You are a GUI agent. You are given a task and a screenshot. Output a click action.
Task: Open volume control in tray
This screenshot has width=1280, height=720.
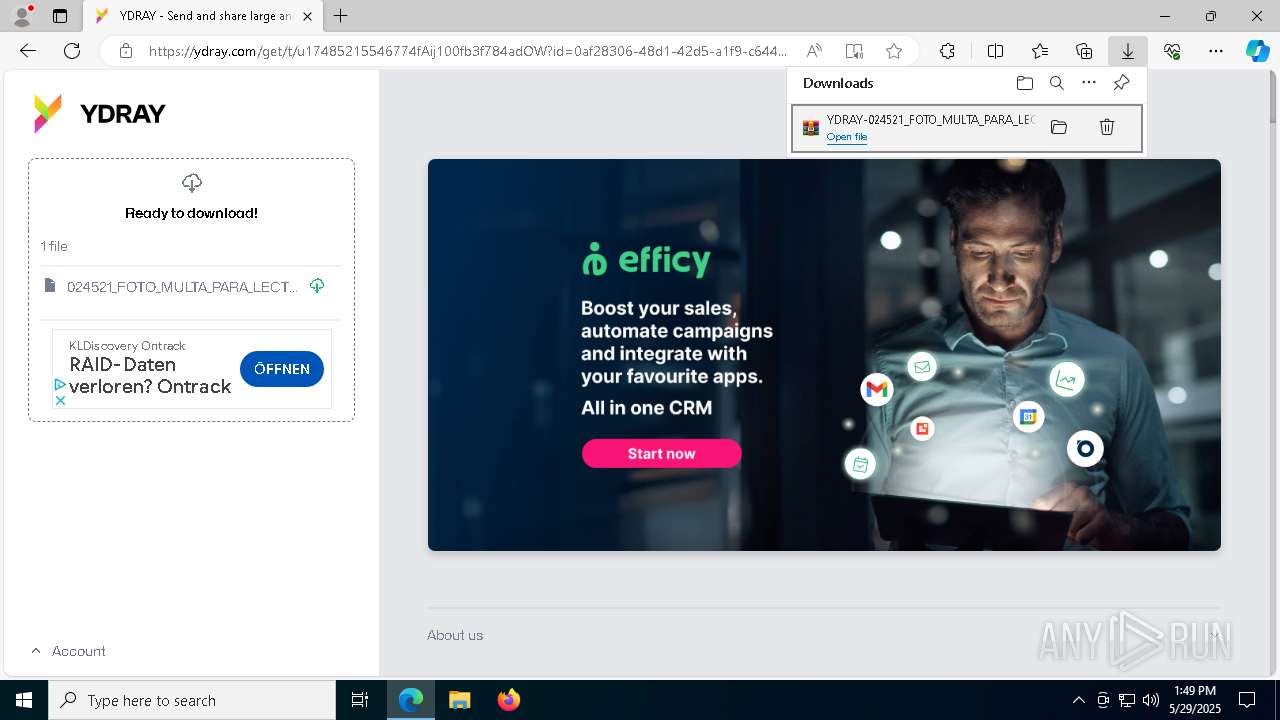[1151, 700]
